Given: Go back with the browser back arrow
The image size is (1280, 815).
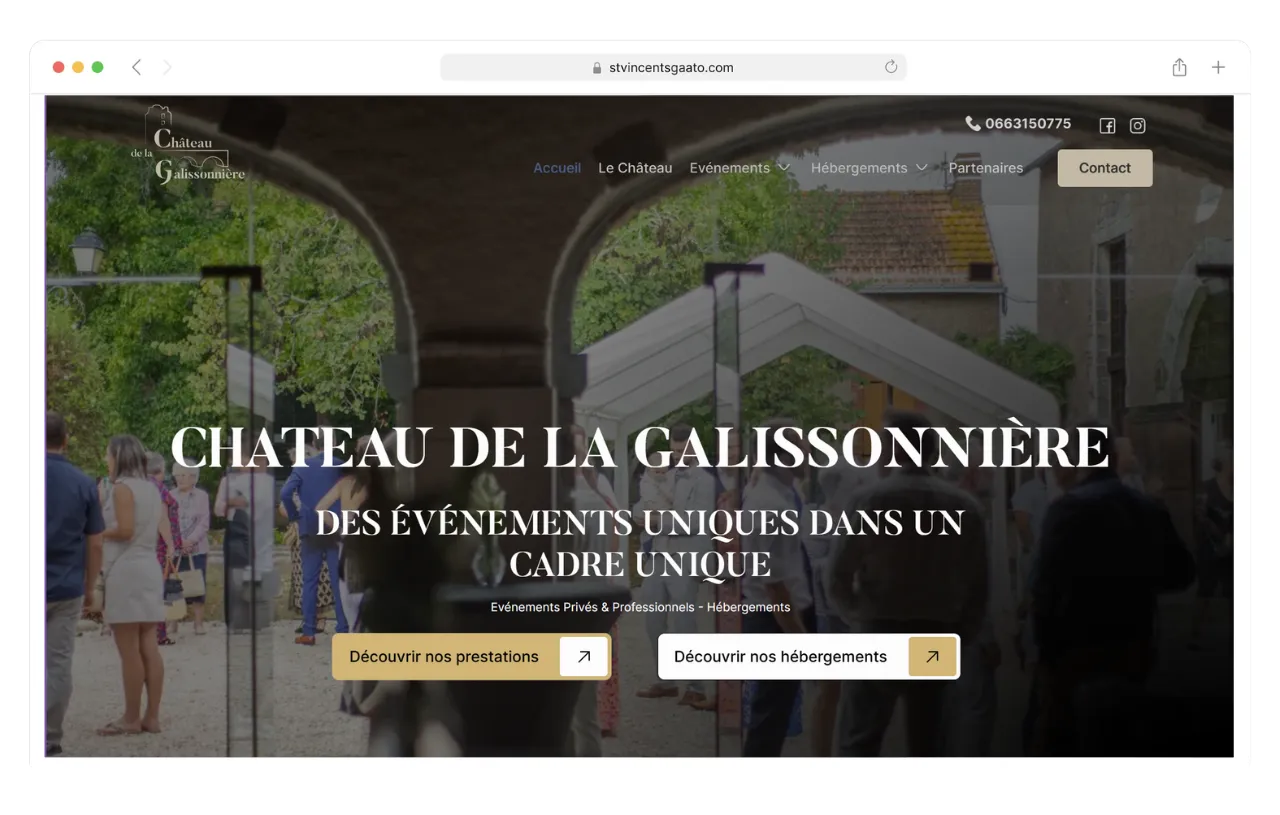Looking at the screenshot, I should click(136, 67).
